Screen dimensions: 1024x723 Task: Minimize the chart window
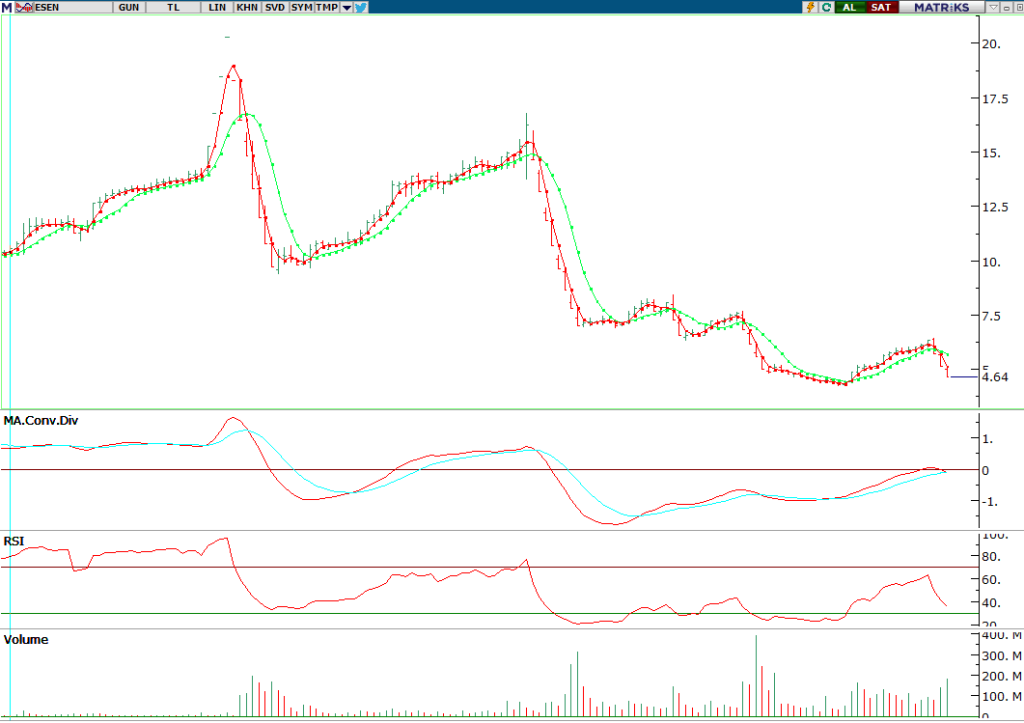(x=1006, y=7)
